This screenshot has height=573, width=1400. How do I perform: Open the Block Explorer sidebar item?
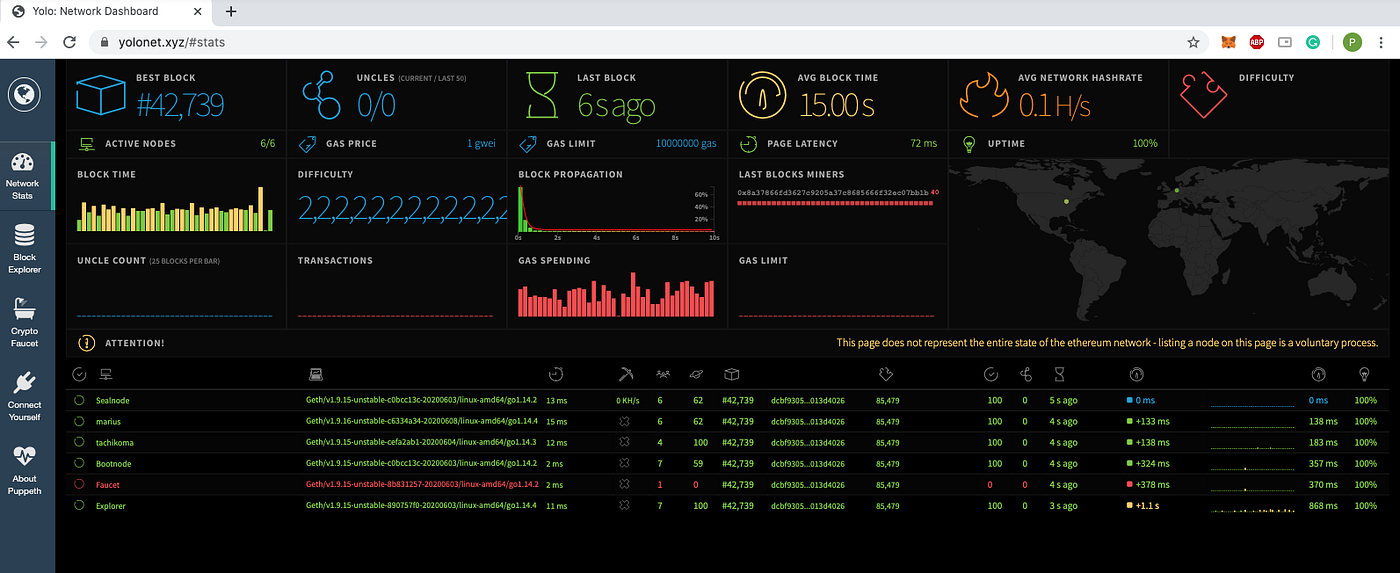point(24,249)
